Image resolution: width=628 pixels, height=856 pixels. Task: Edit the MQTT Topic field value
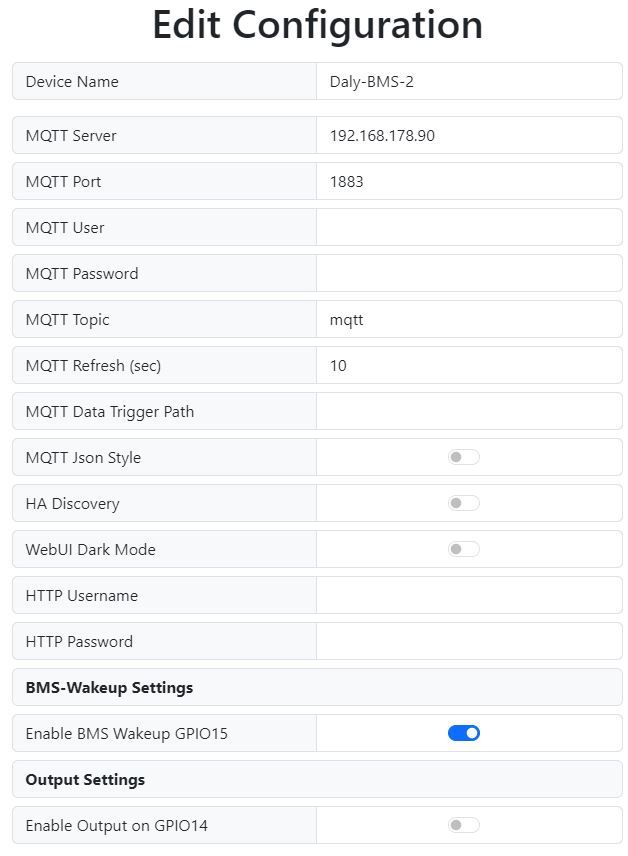pyautogui.click(x=469, y=319)
